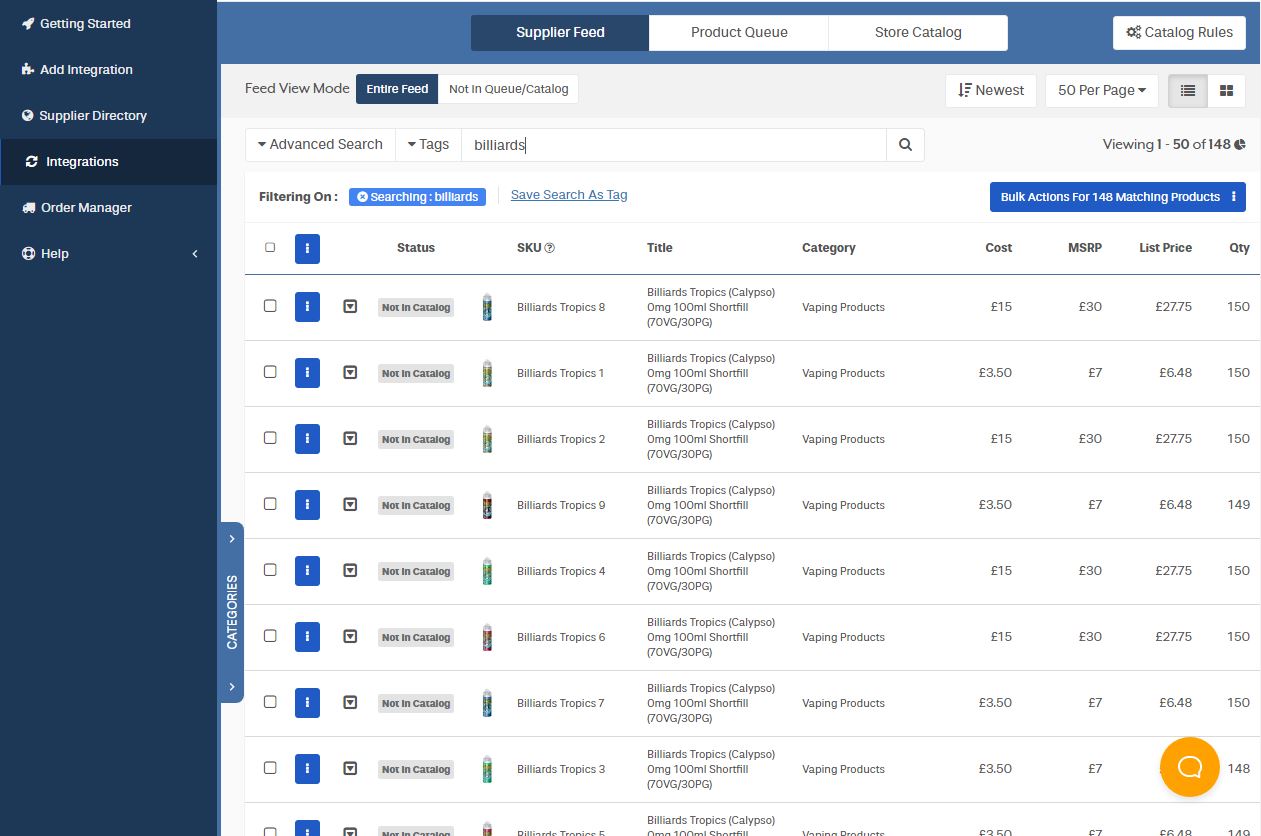The width and height of the screenshot is (1261, 836).
Task: Sort by the Qty column header
Action: pyautogui.click(x=1239, y=248)
